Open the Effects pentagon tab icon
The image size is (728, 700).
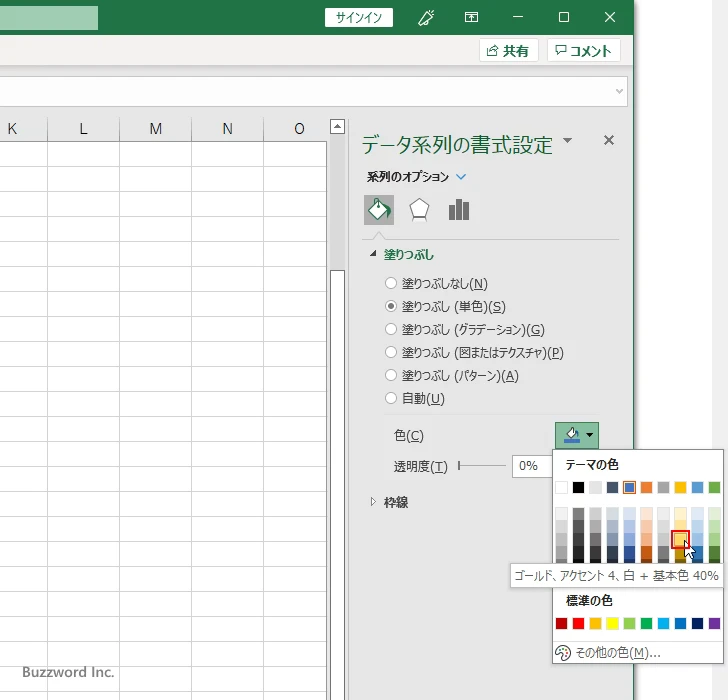pyautogui.click(x=419, y=210)
